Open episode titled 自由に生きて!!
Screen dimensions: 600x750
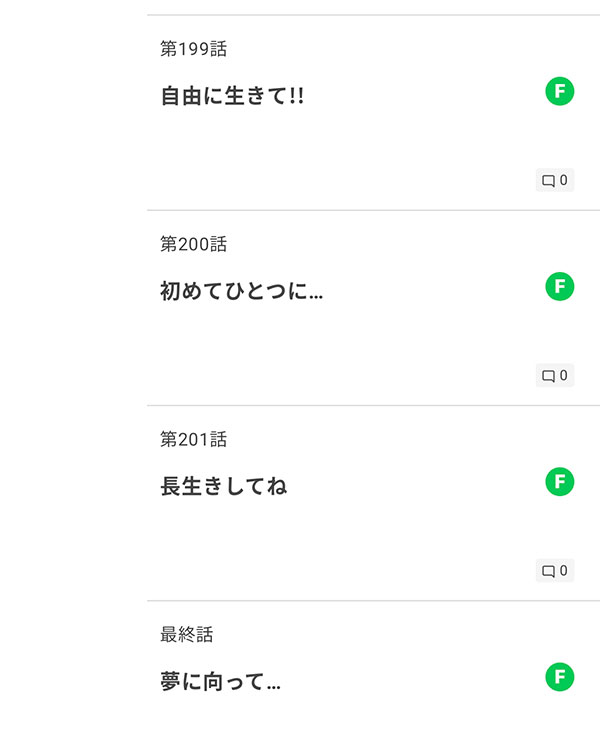(232, 97)
